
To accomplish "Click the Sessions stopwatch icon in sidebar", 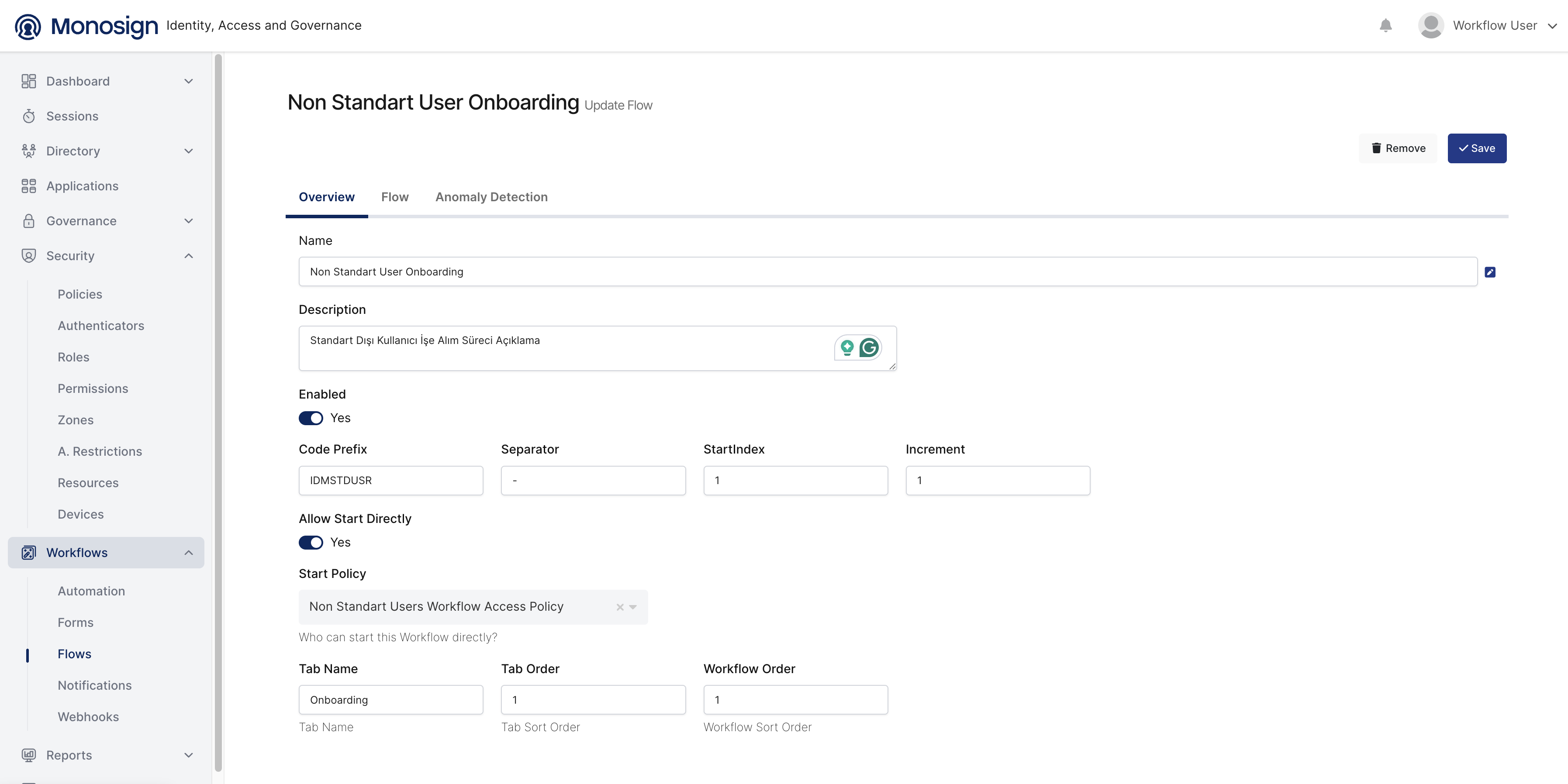I will [x=29, y=116].
